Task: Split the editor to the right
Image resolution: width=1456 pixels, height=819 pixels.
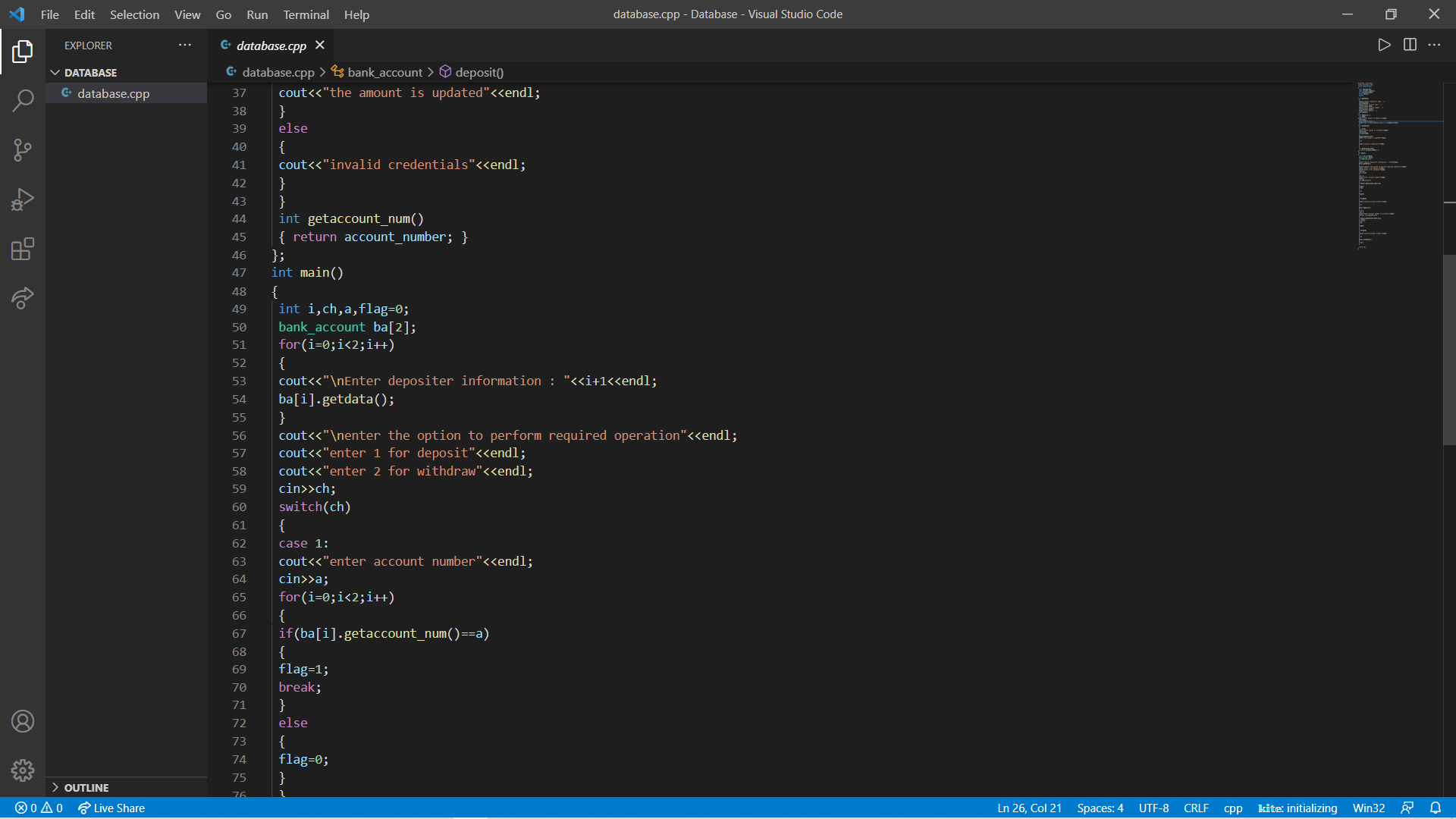Action: [1410, 45]
